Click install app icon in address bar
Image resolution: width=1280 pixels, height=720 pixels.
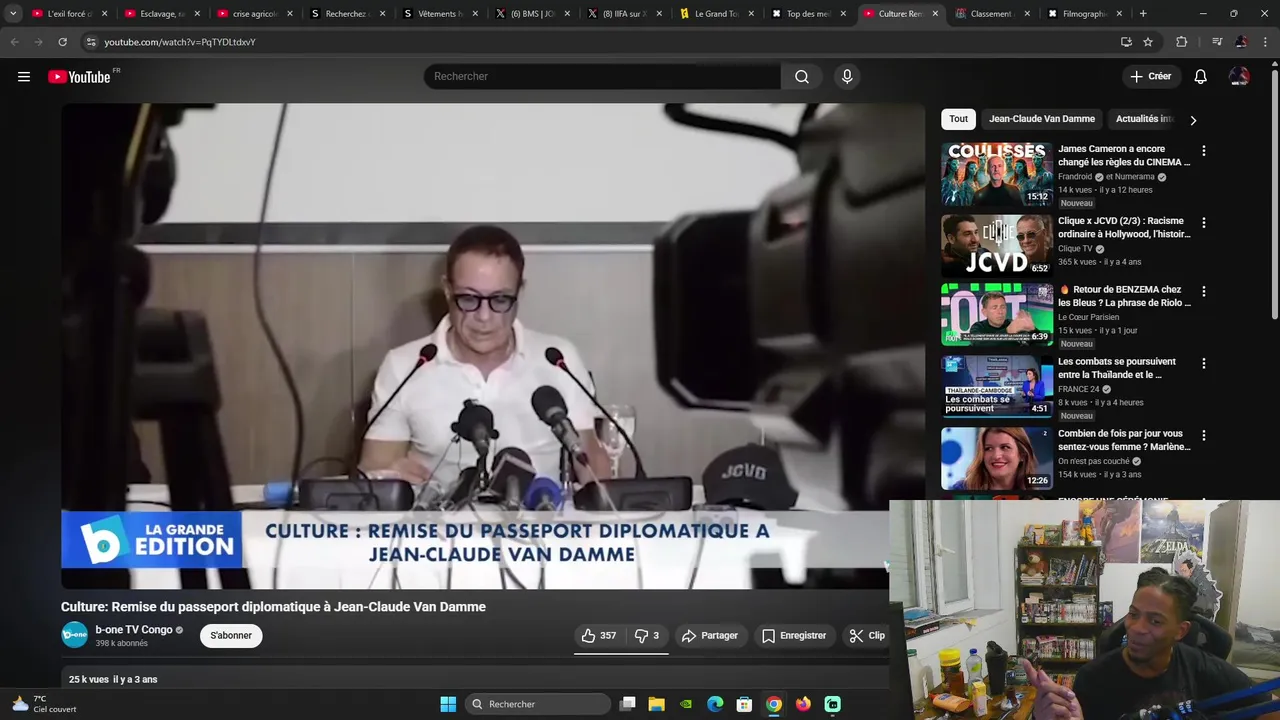click(1126, 42)
